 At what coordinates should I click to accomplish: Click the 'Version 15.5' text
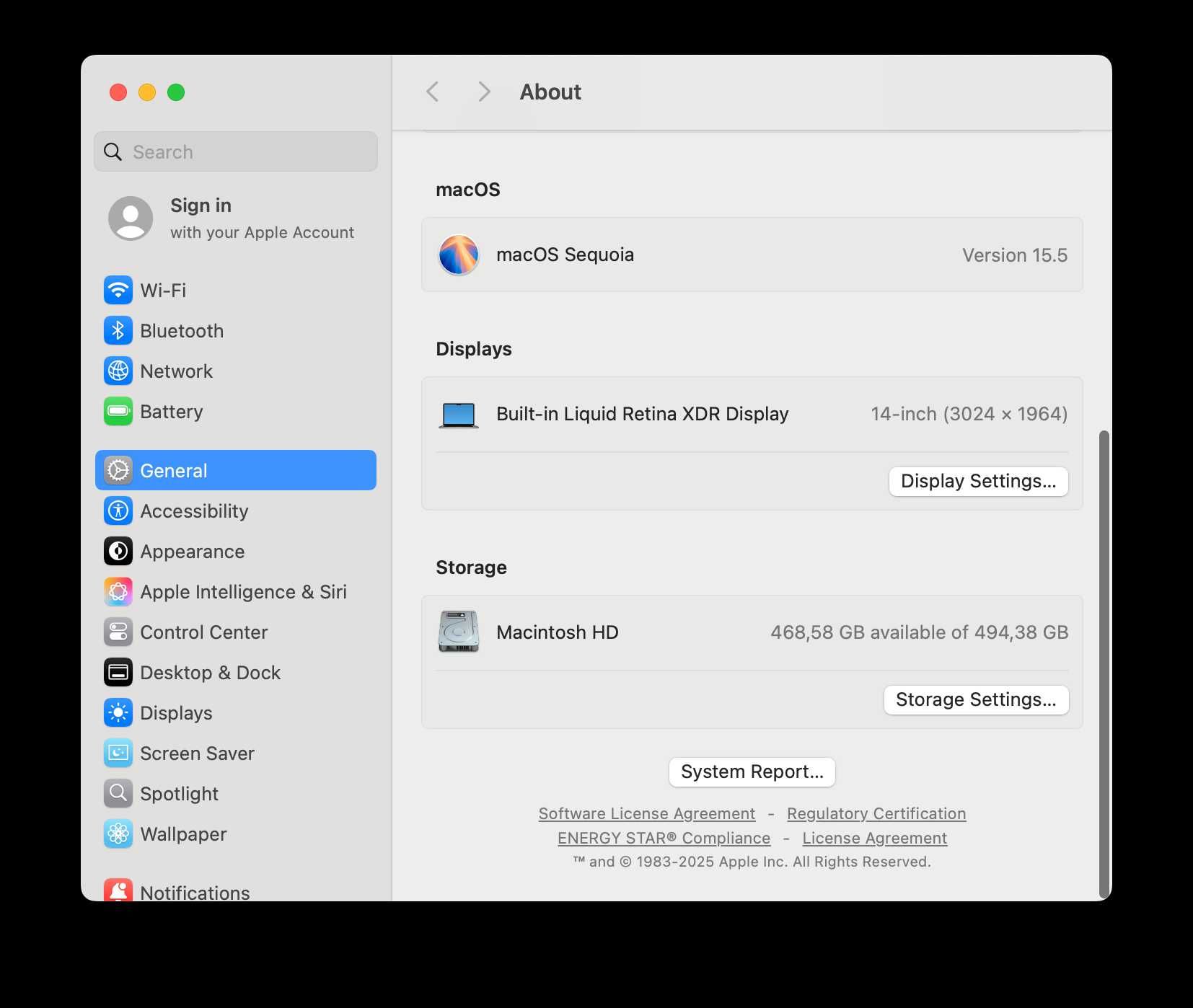pyautogui.click(x=1015, y=255)
